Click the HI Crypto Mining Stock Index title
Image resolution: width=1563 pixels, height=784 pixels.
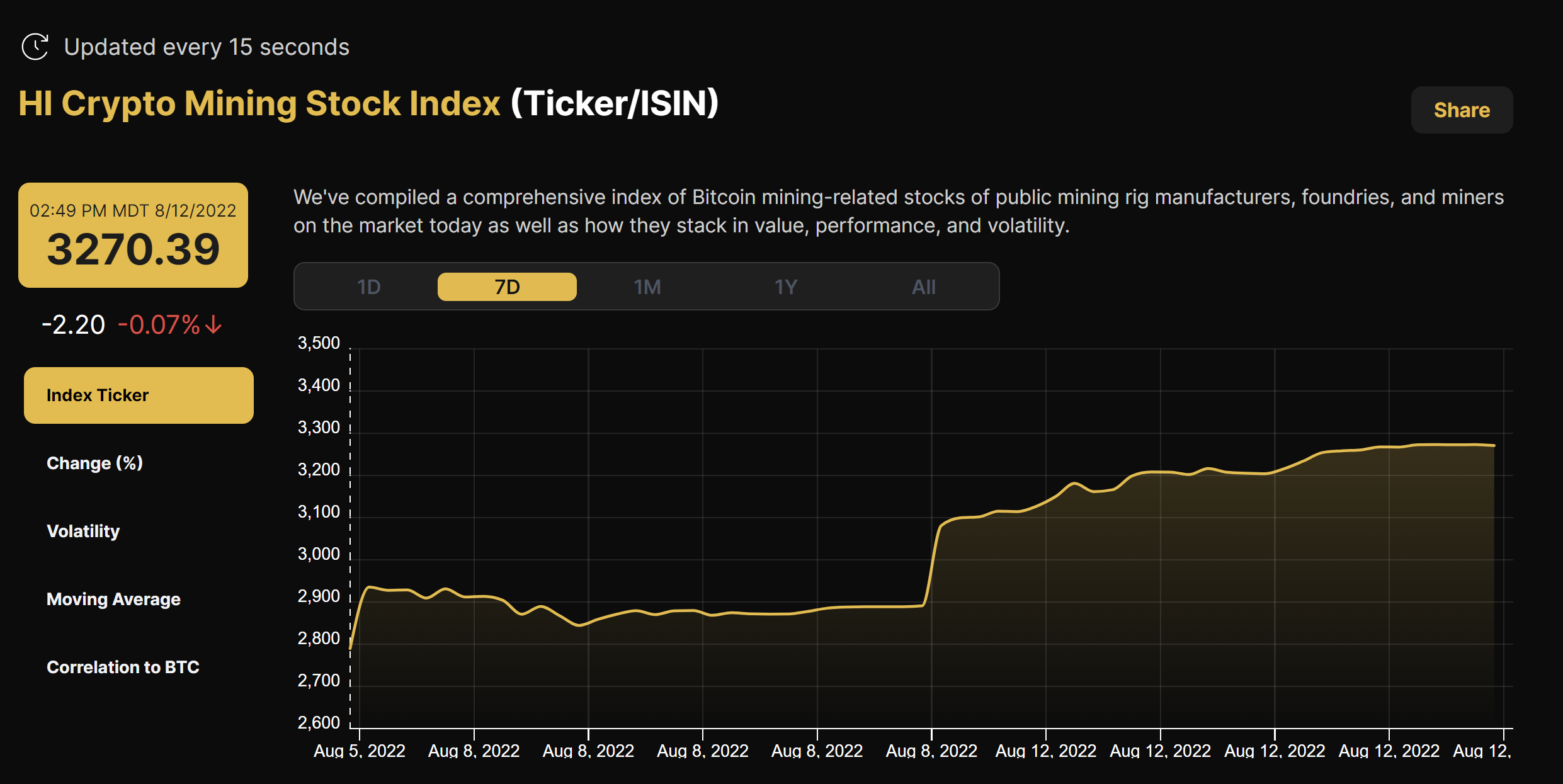pyautogui.click(x=259, y=104)
